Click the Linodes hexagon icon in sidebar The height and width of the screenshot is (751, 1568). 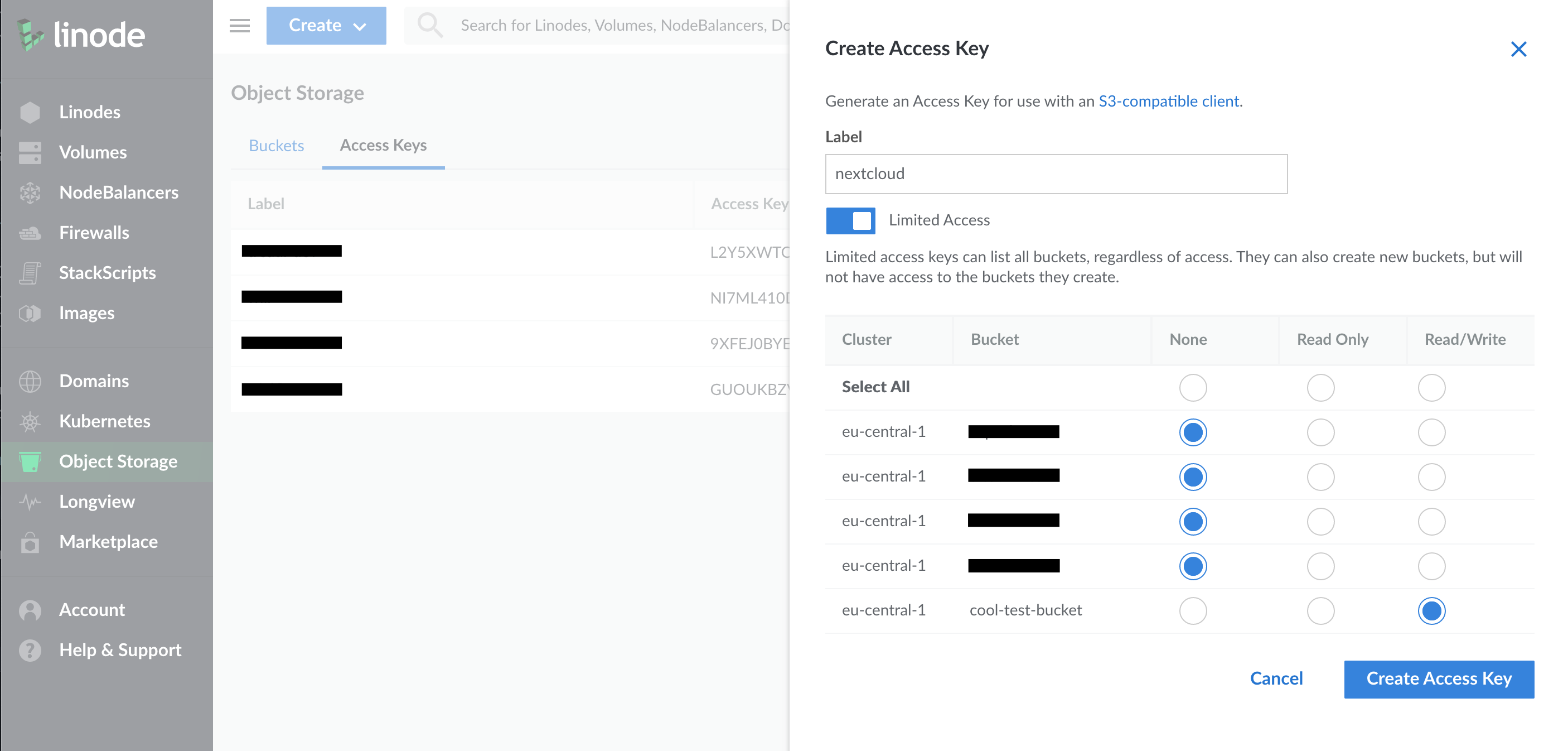[x=30, y=112]
